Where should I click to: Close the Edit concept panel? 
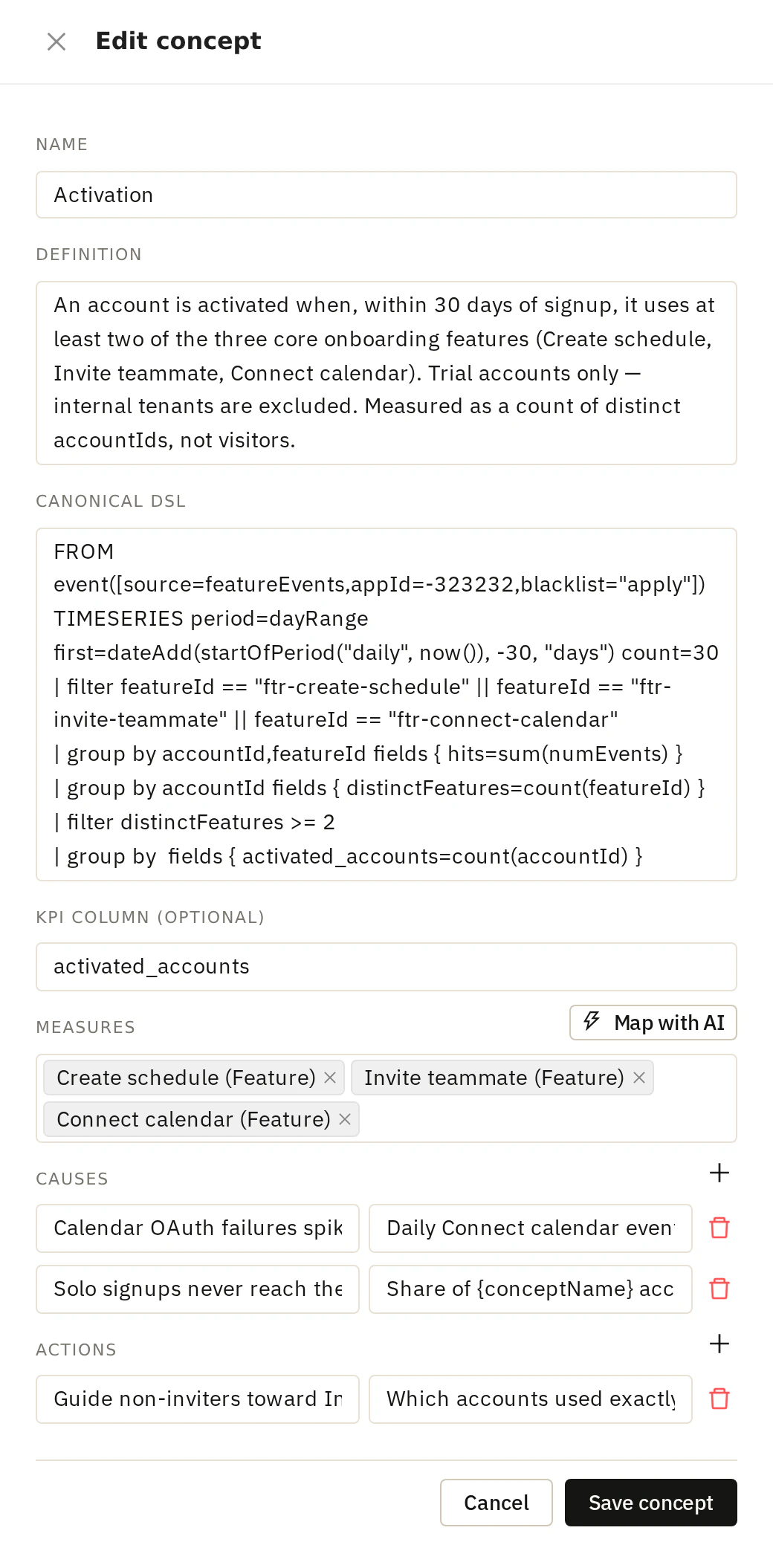click(56, 42)
